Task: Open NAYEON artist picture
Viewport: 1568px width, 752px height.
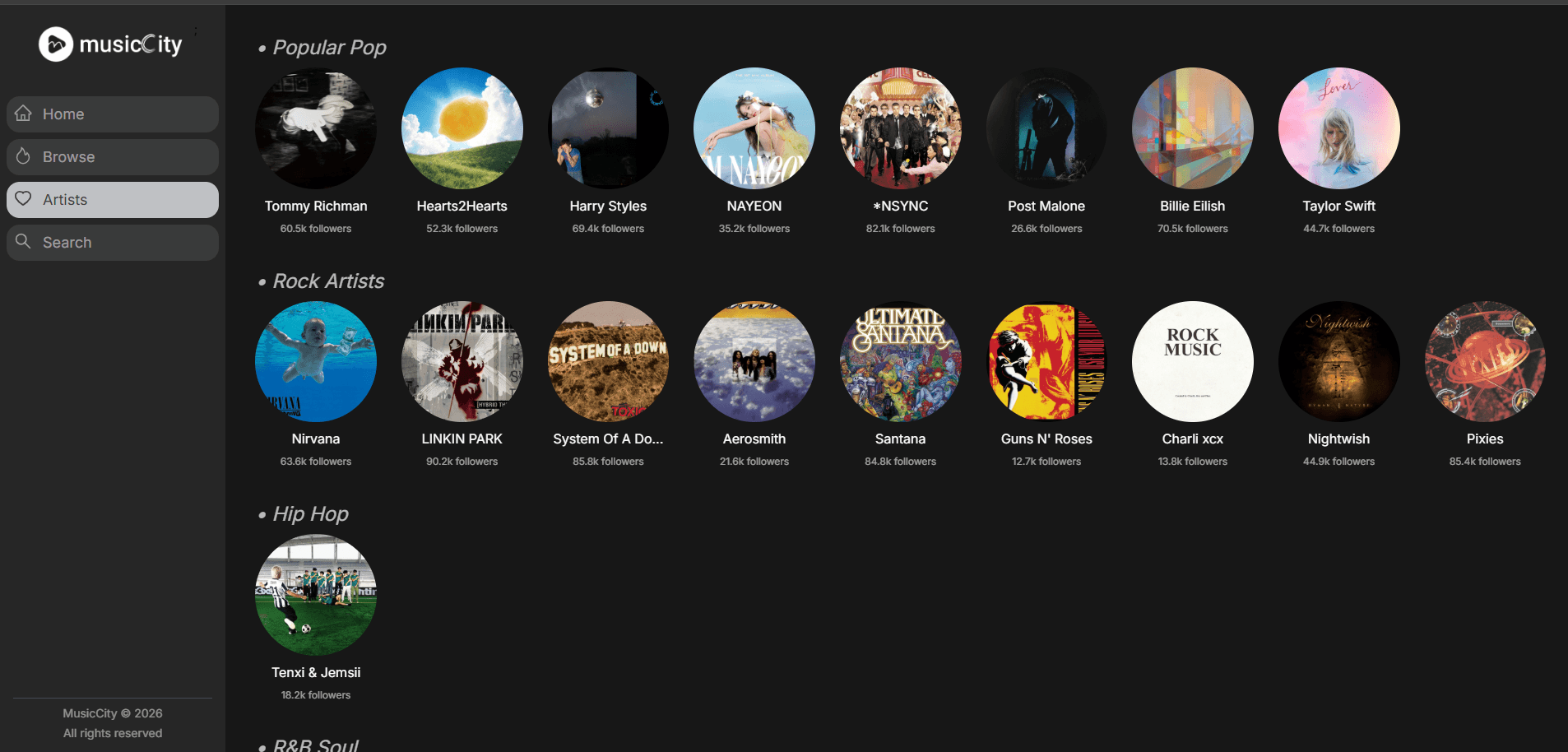Action: tap(754, 128)
